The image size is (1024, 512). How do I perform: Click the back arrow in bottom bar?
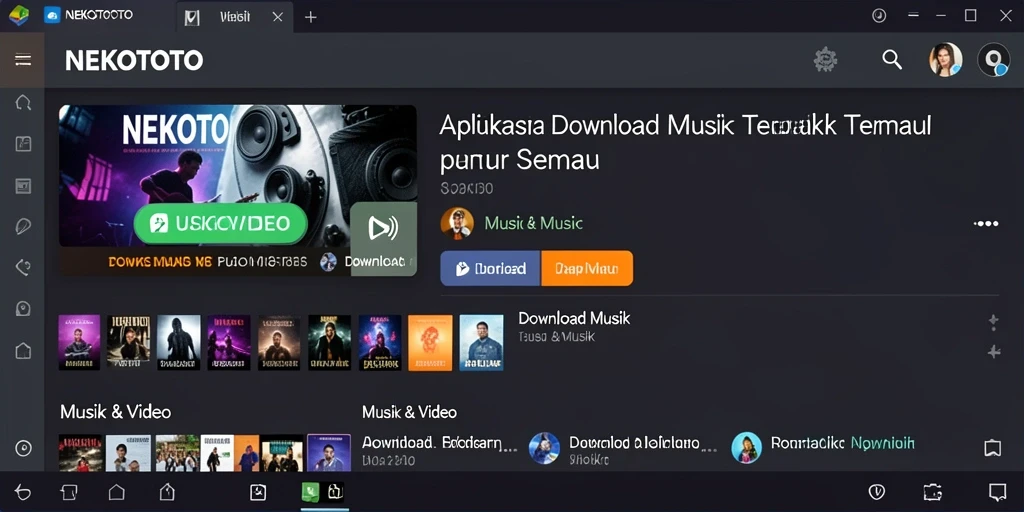[23, 492]
